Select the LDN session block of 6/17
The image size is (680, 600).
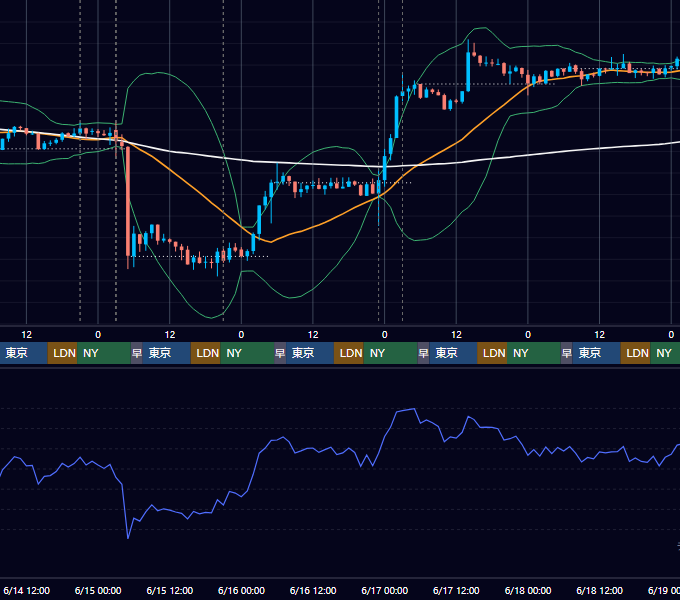pos(492,353)
